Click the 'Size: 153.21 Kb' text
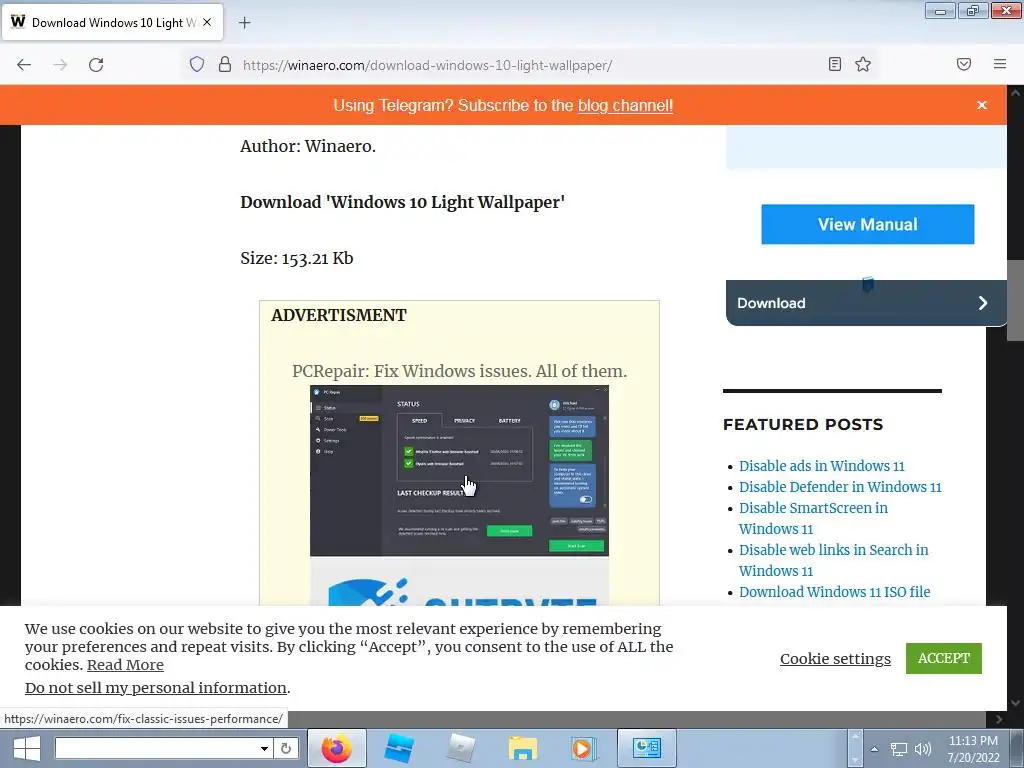 [296, 258]
